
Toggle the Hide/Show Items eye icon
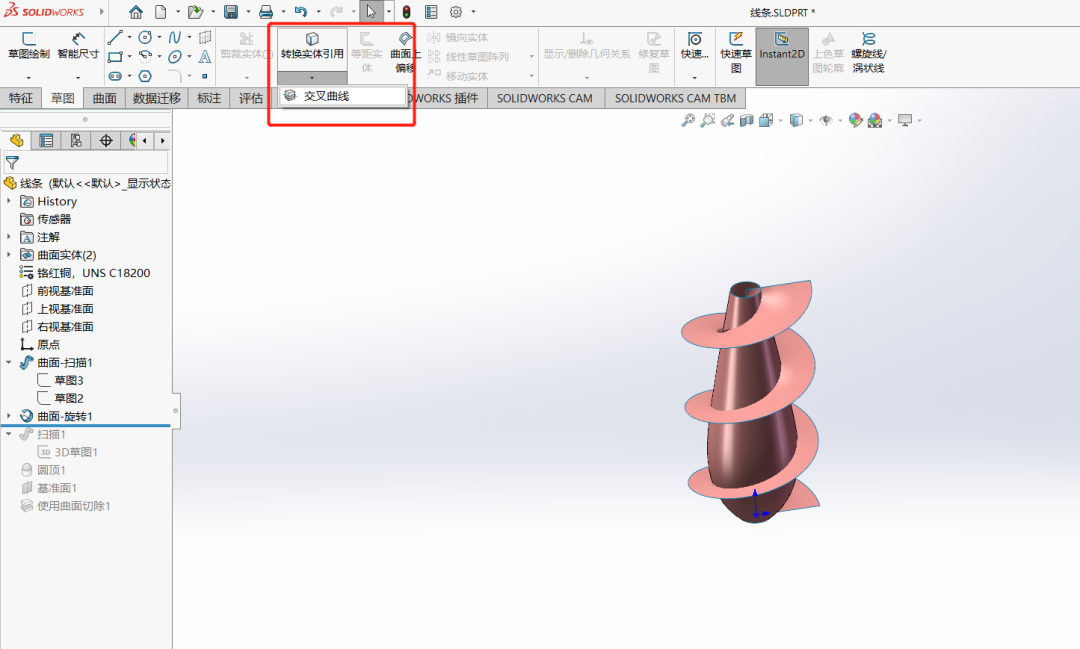pos(825,120)
